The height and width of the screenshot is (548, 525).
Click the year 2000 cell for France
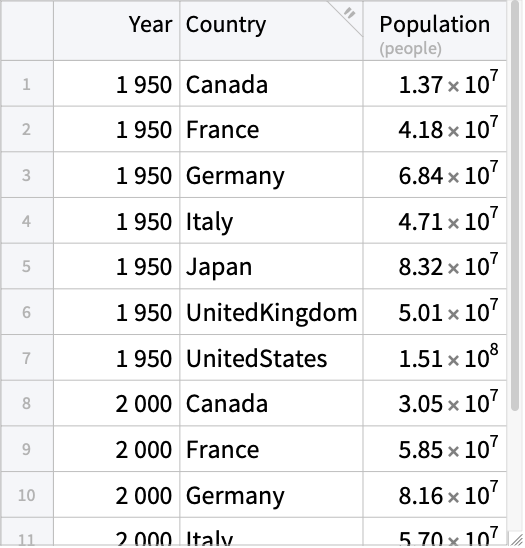116,449
